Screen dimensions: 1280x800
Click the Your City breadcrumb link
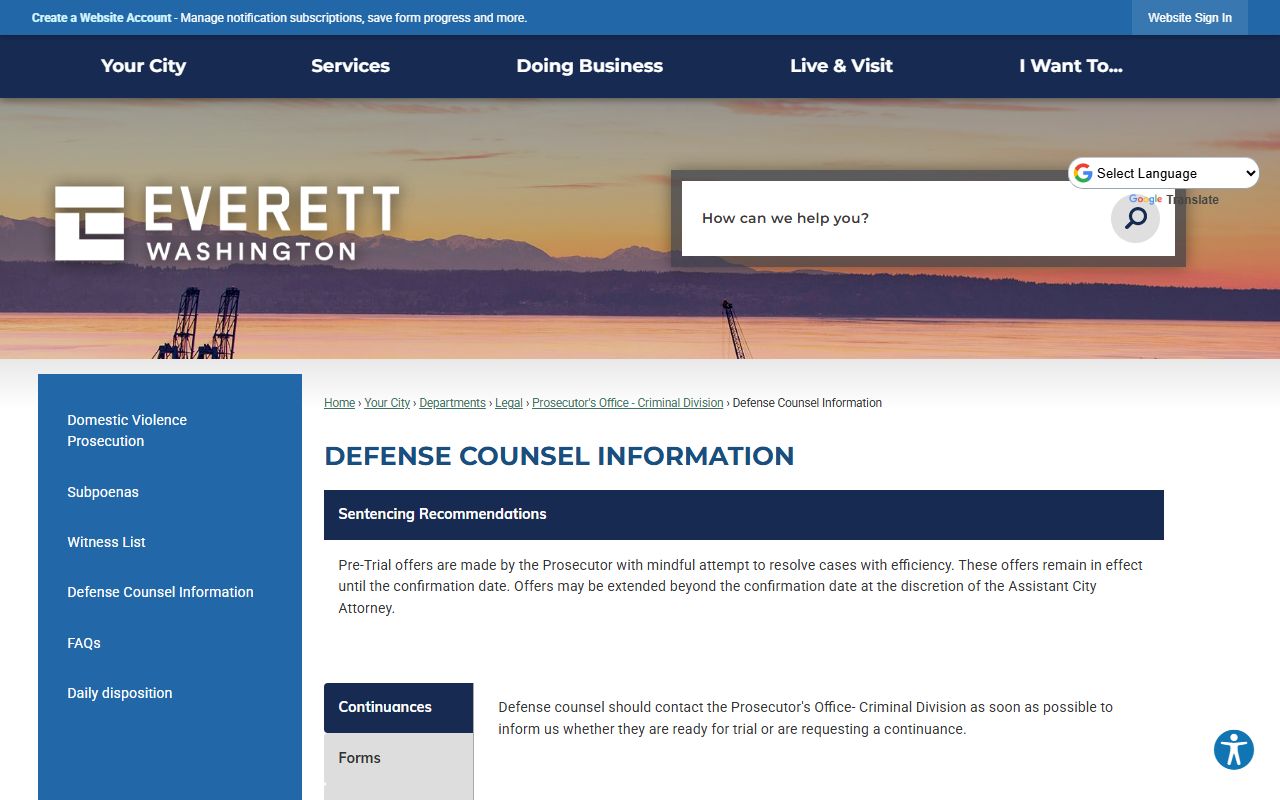(x=387, y=403)
